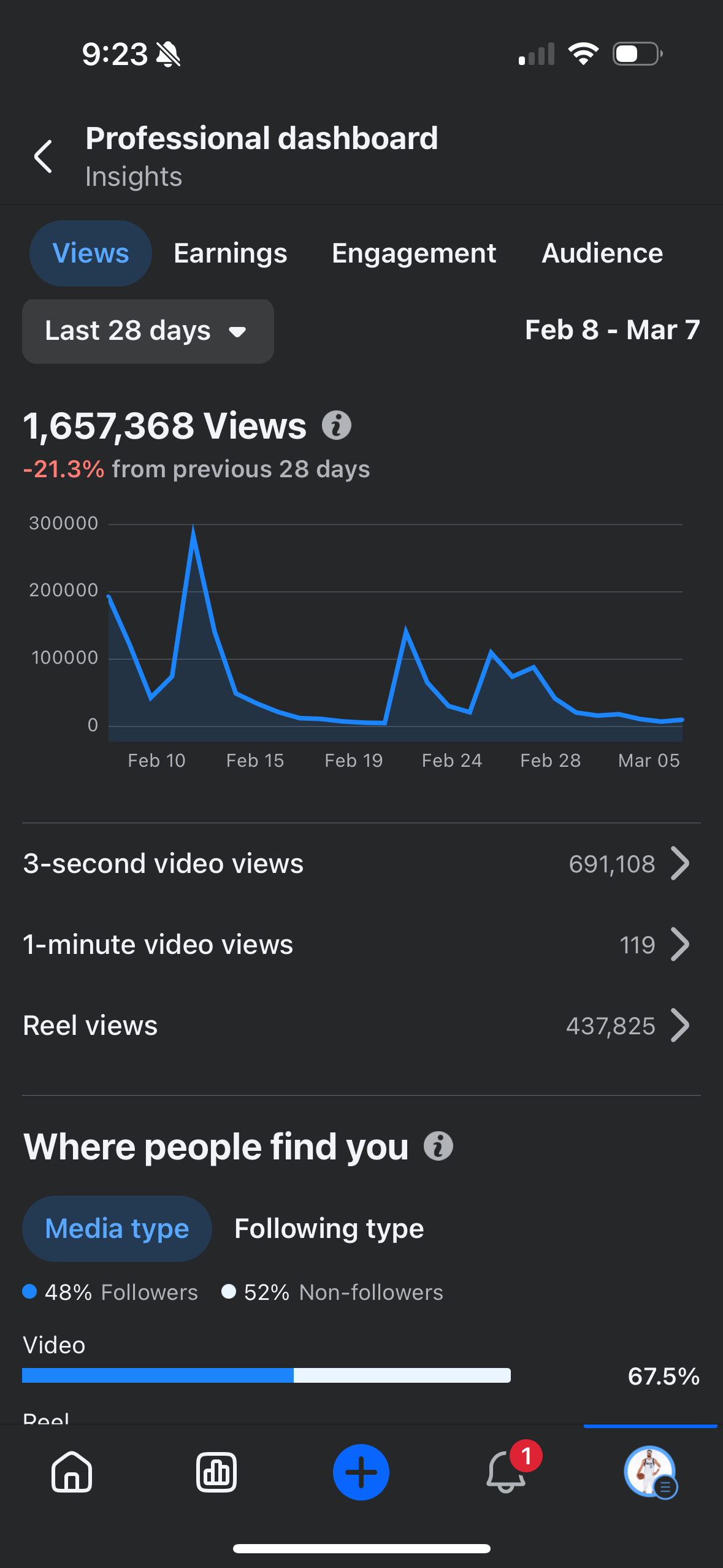Image resolution: width=723 pixels, height=1568 pixels.
Task: Select the Media type filter
Action: point(117,1229)
